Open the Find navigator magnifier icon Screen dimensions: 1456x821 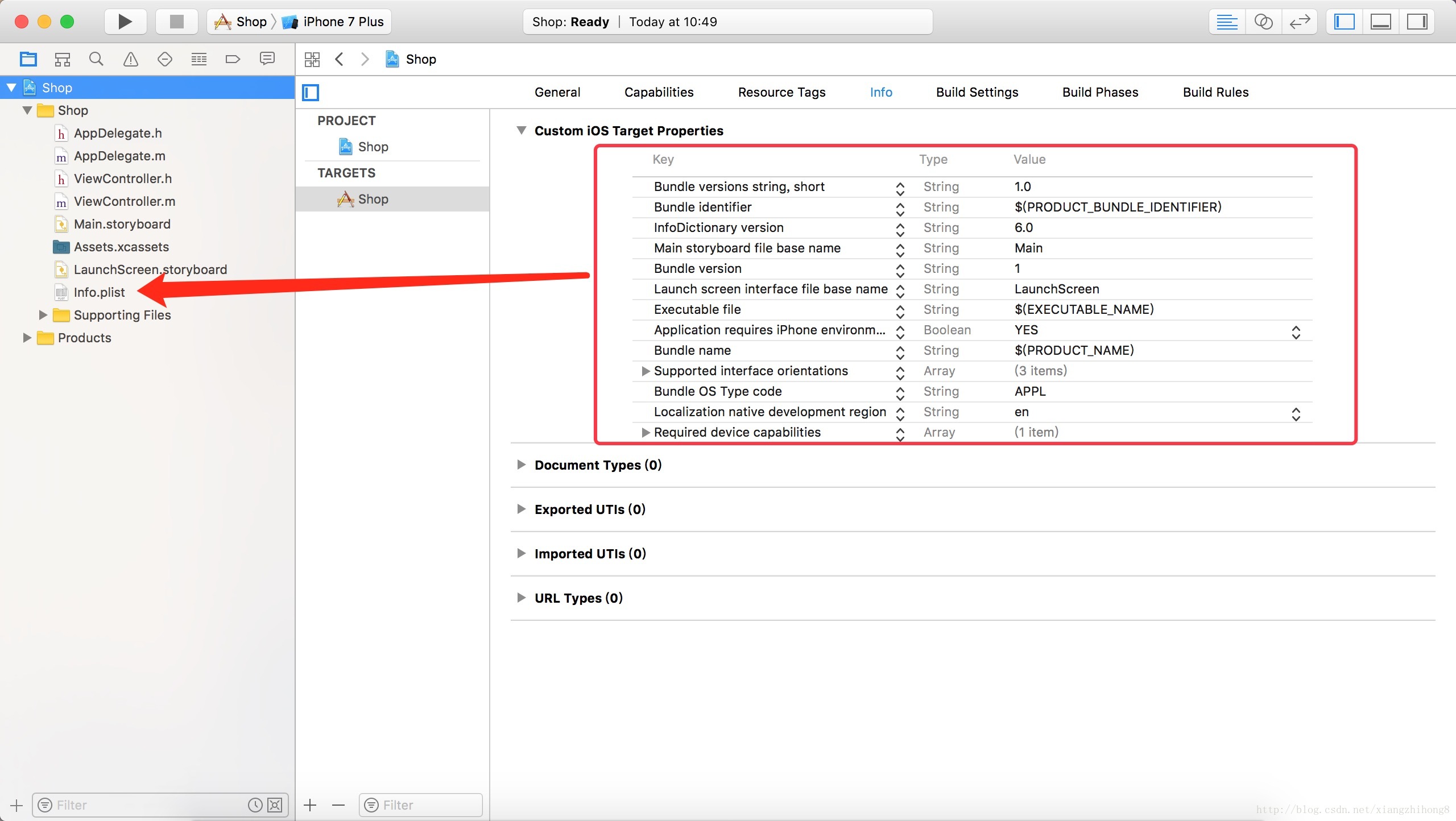click(96, 59)
